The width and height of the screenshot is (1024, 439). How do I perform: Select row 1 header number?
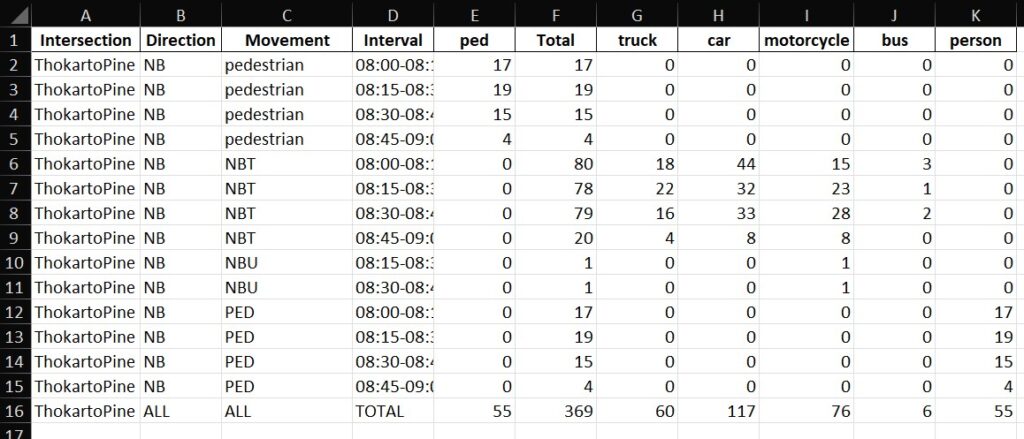(x=16, y=40)
